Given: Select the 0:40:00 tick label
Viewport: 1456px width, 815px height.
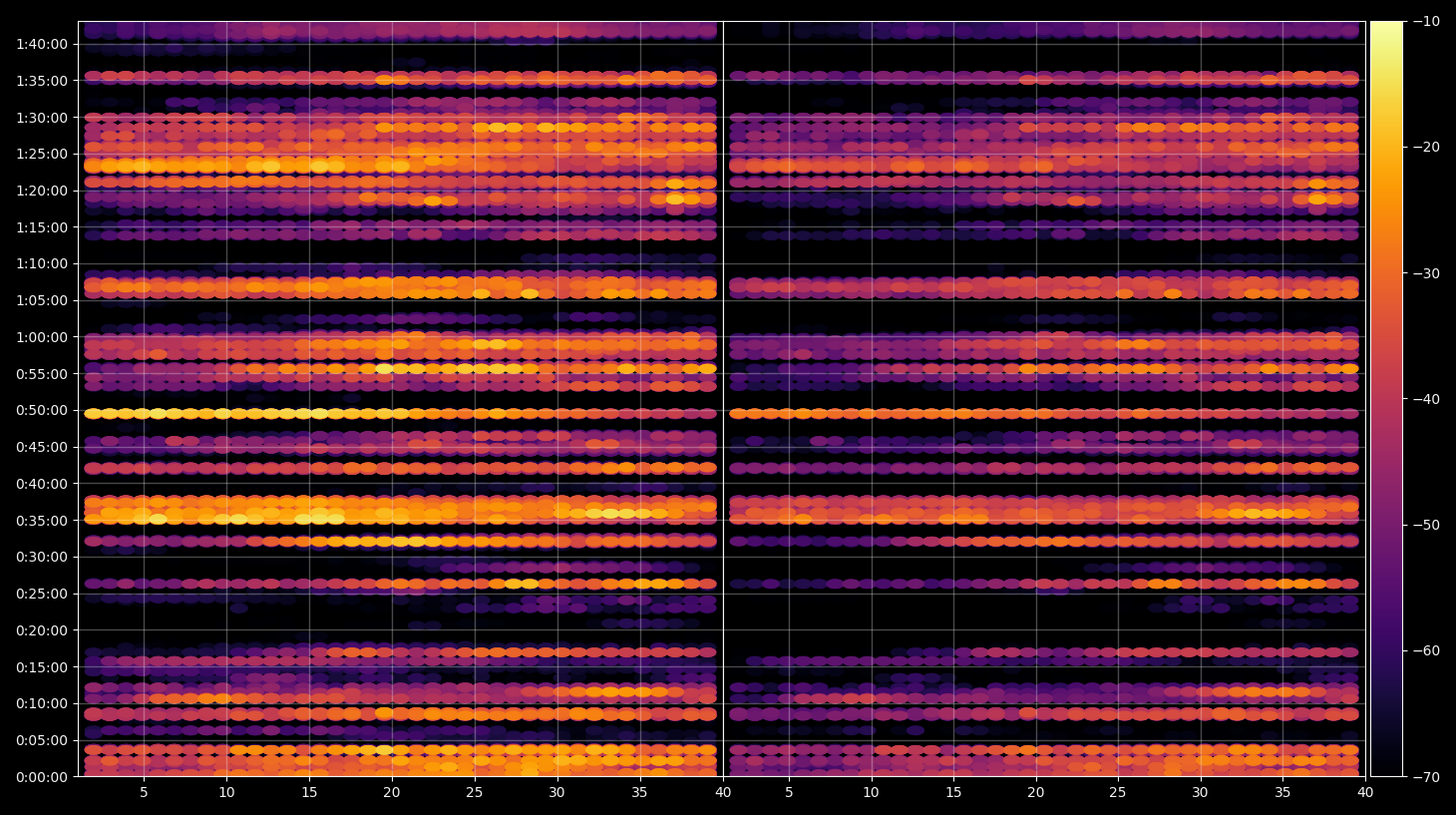Looking at the screenshot, I should (x=42, y=484).
